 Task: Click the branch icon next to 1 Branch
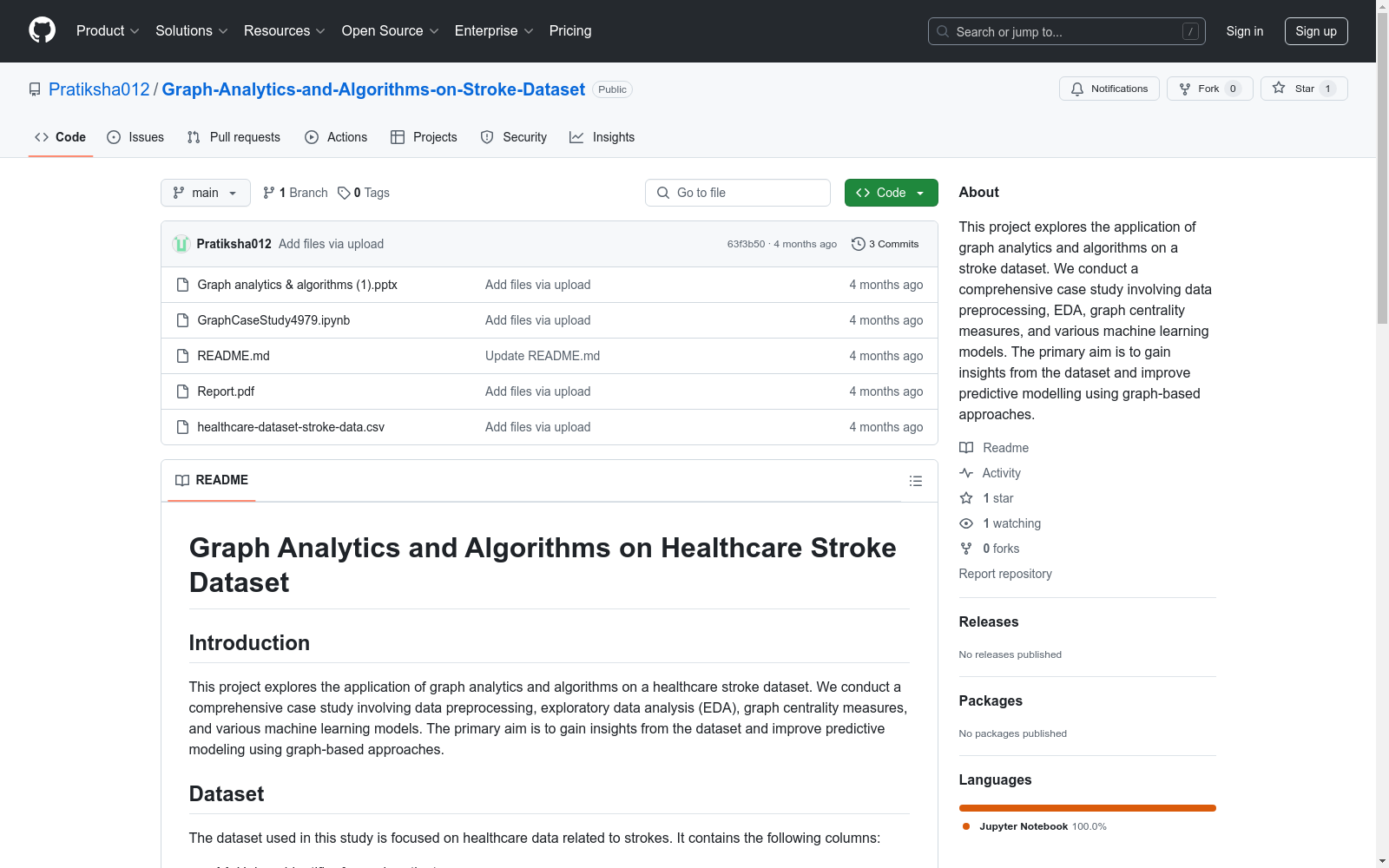269,193
